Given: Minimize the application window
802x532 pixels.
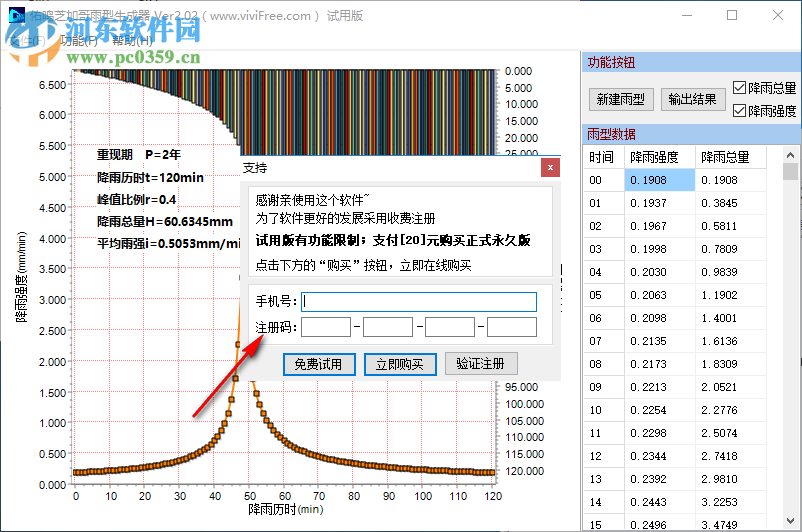Looking at the screenshot, I should pyautogui.click(x=687, y=15).
